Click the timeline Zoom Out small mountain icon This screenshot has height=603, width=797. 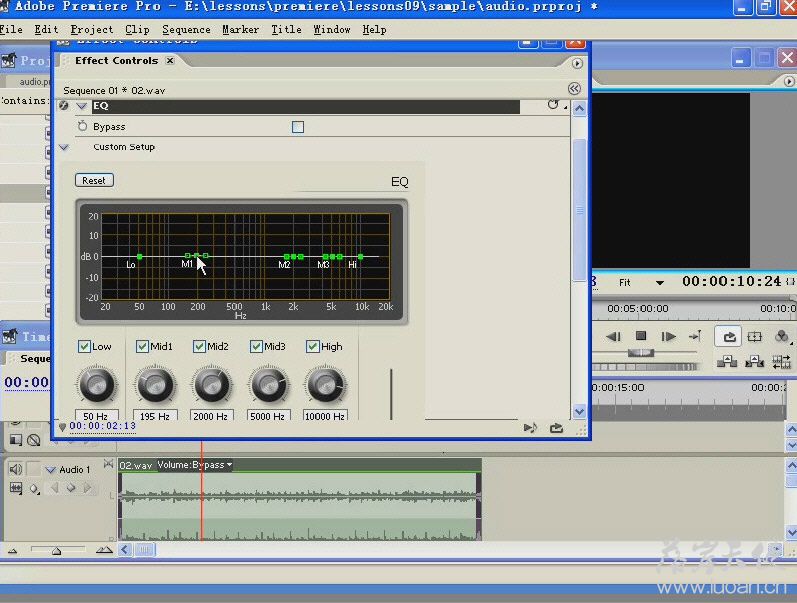click(13, 551)
